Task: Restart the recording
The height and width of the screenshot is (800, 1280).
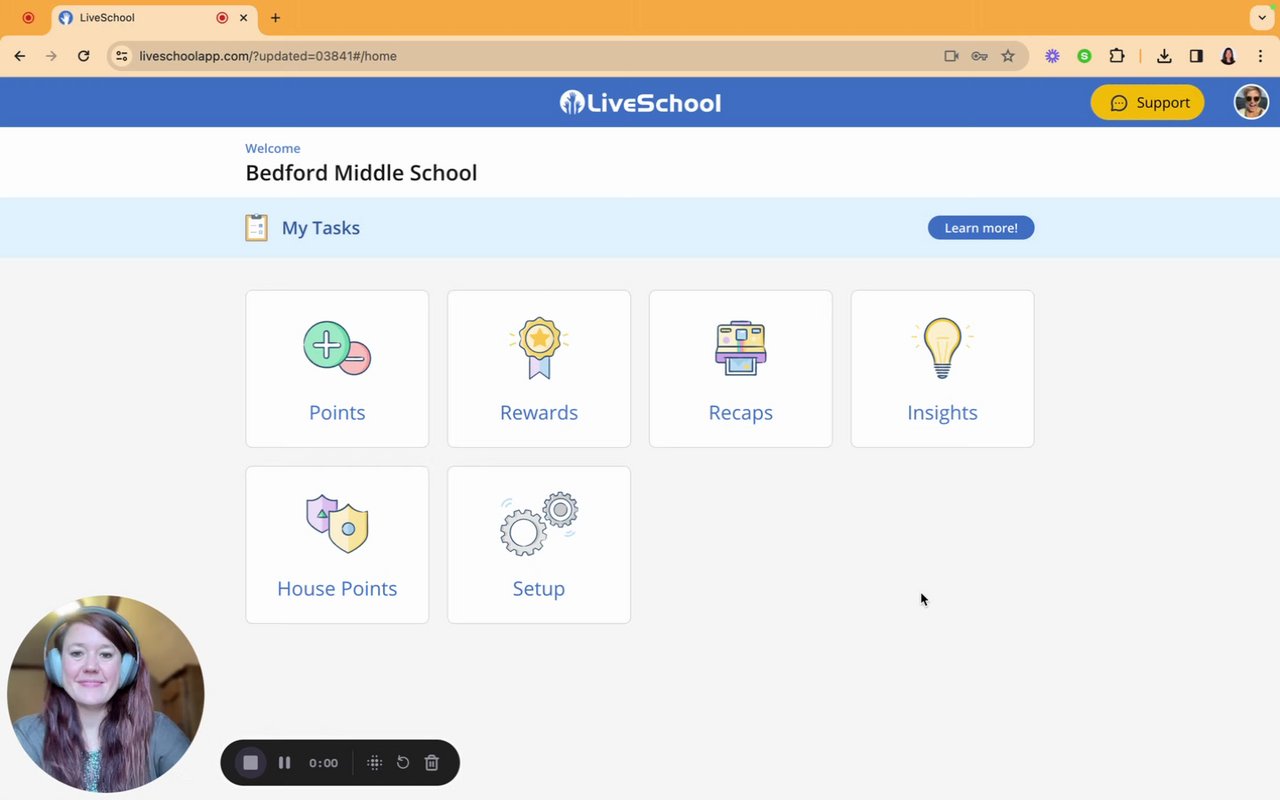Action: [x=403, y=763]
